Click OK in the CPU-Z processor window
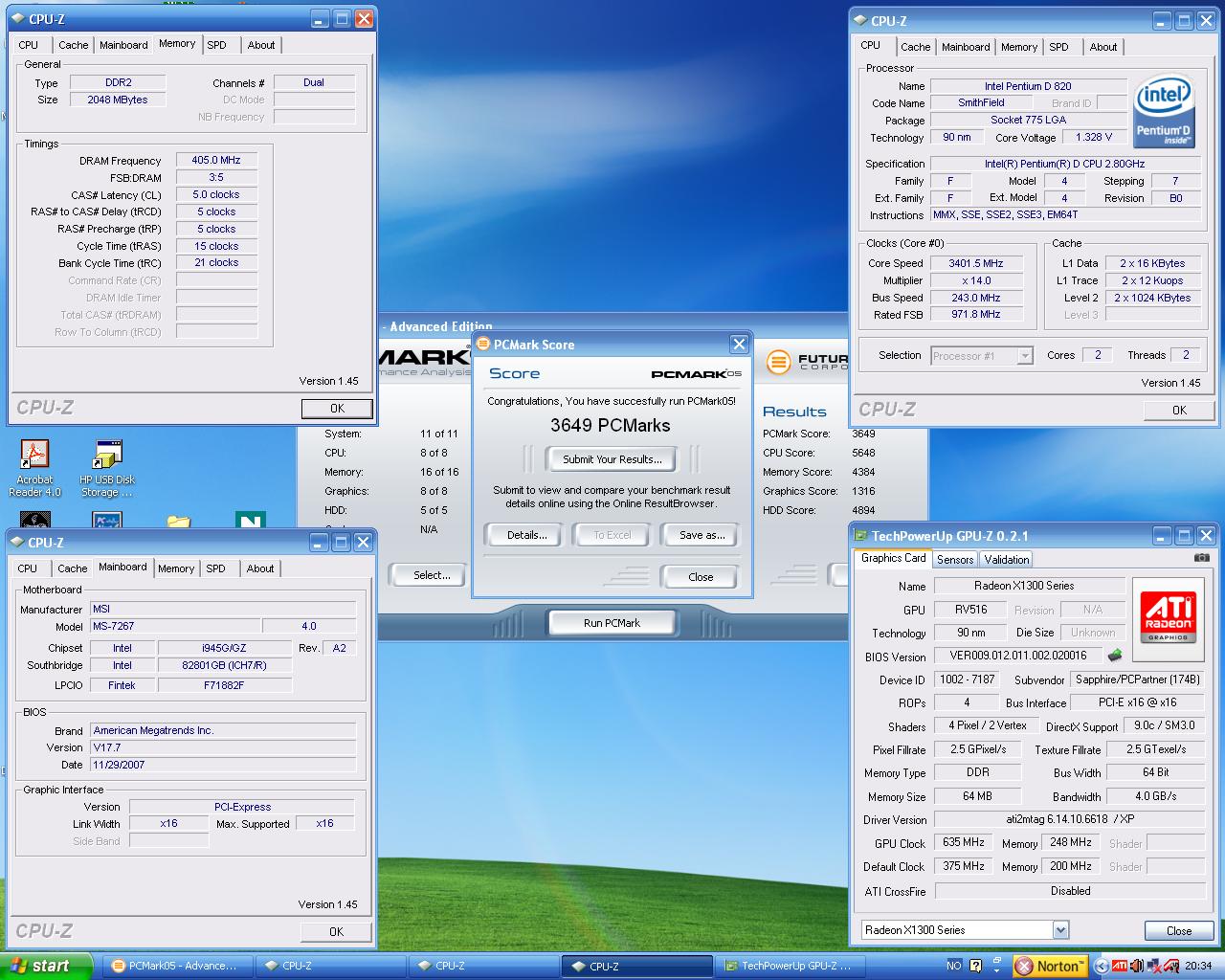The height and width of the screenshot is (980, 1225). click(x=1179, y=410)
